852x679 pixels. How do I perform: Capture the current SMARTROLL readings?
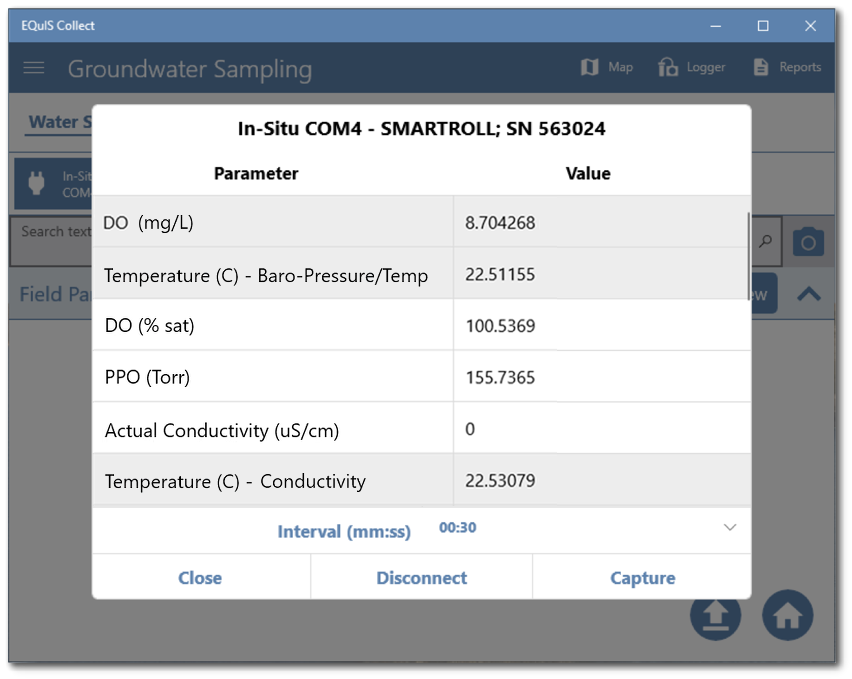[x=642, y=577]
